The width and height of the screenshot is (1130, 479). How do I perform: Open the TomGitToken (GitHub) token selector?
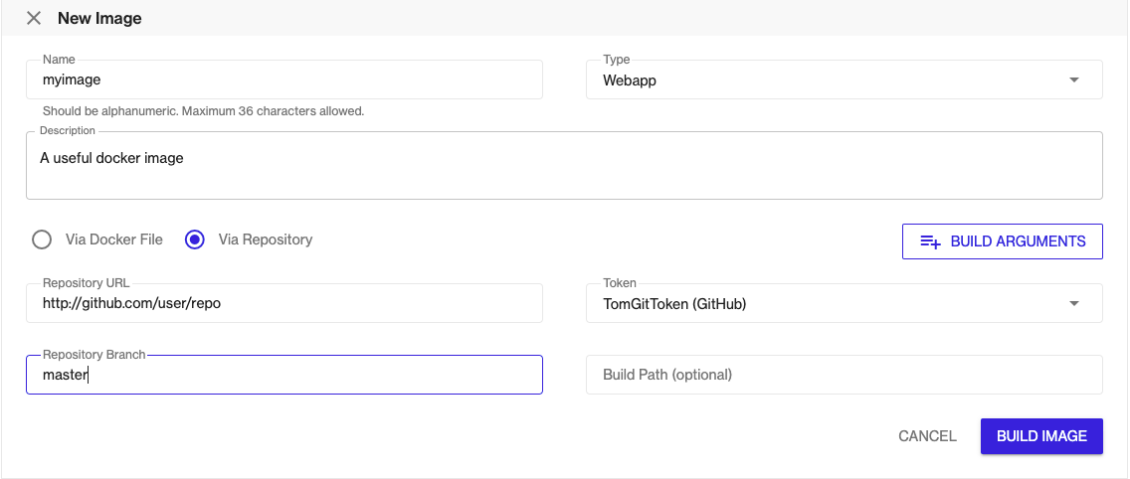point(844,303)
